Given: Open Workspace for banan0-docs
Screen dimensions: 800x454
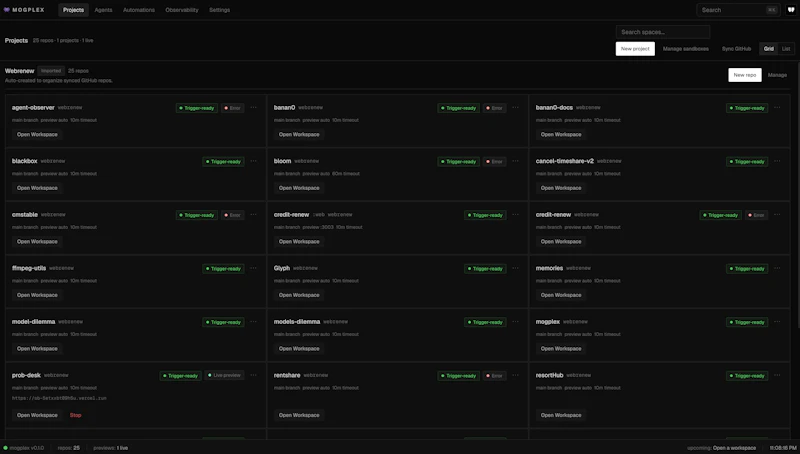Looking at the screenshot, I should 561,135.
